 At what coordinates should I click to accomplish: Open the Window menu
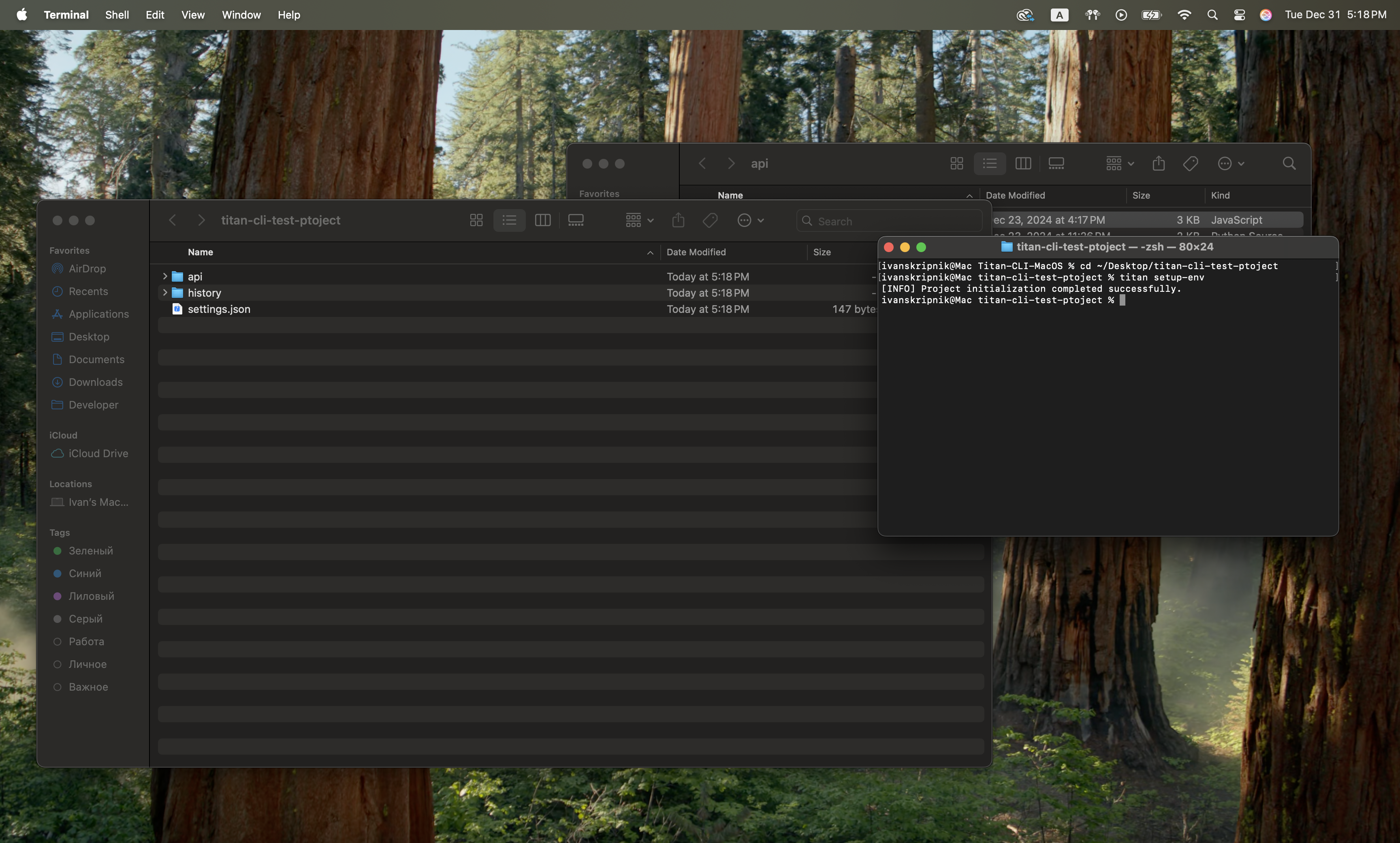coord(241,15)
